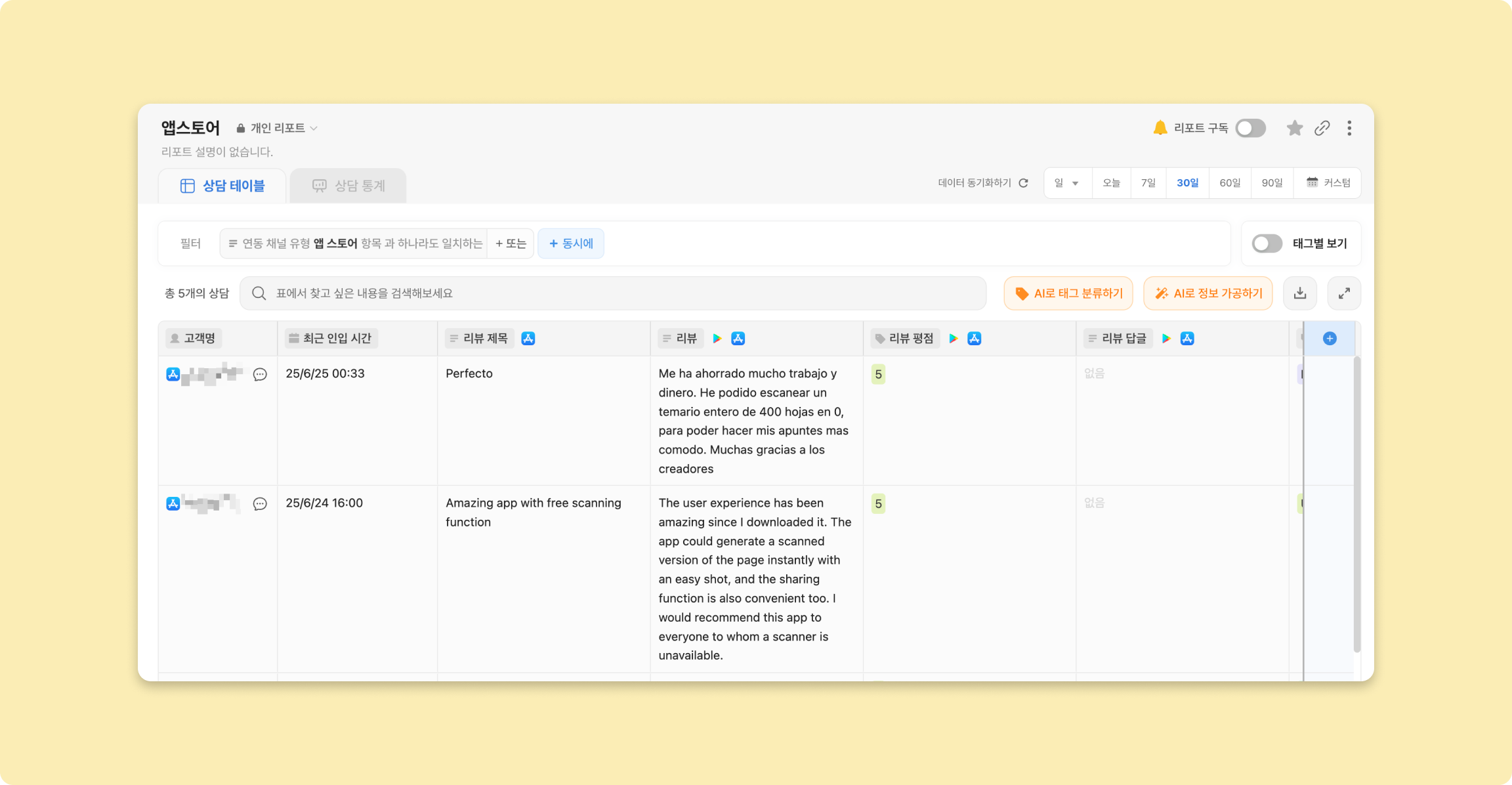Click the star favorite icon

(x=1294, y=128)
